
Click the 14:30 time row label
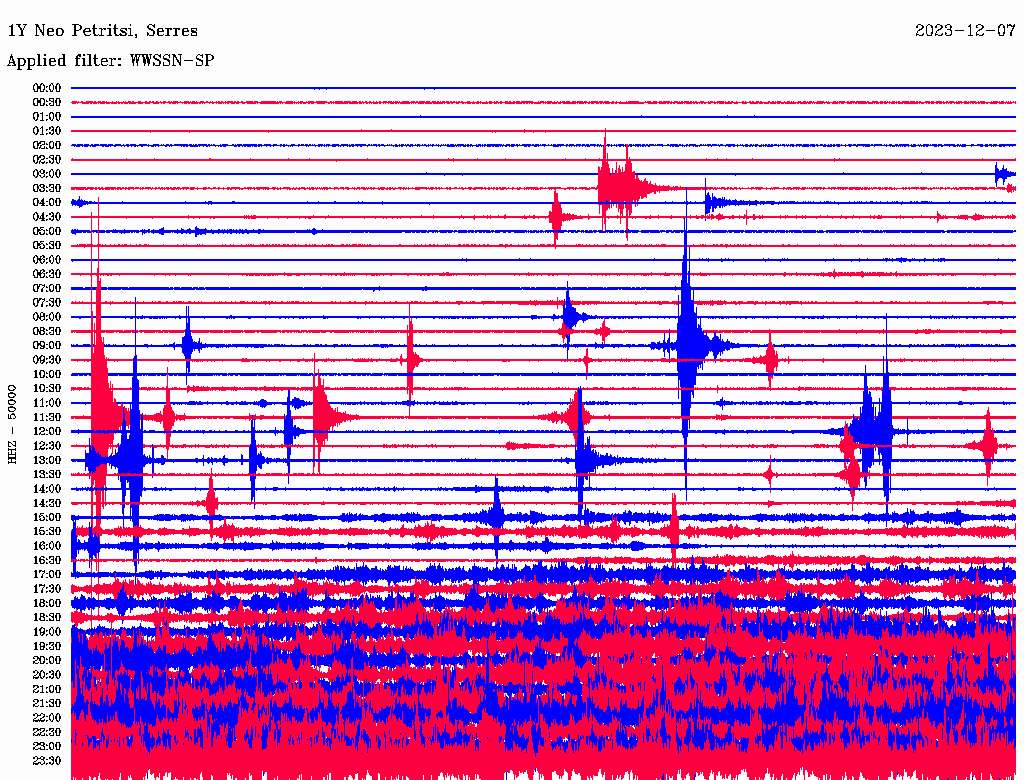47,503
